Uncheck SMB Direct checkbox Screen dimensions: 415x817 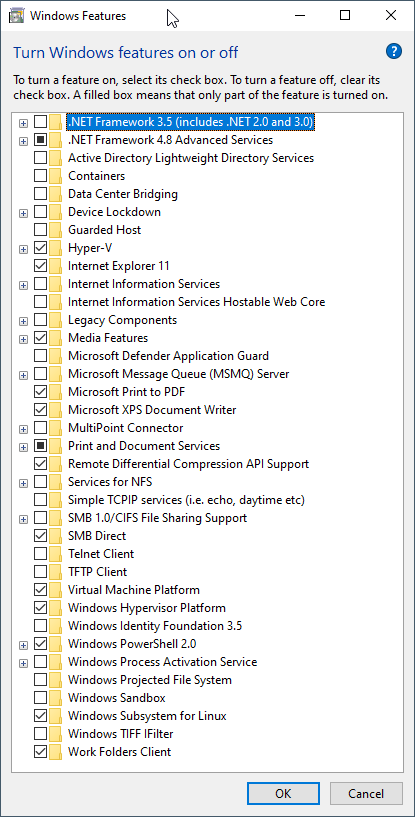pyautogui.click(x=40, y=536)
